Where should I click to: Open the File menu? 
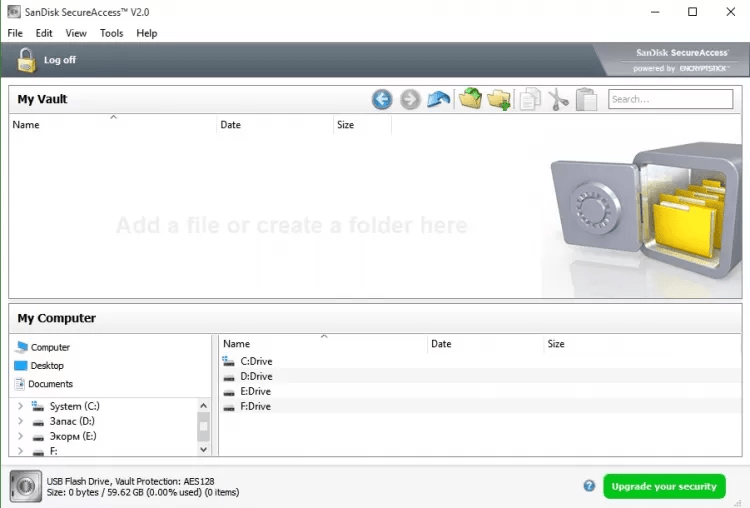(15, 33)
